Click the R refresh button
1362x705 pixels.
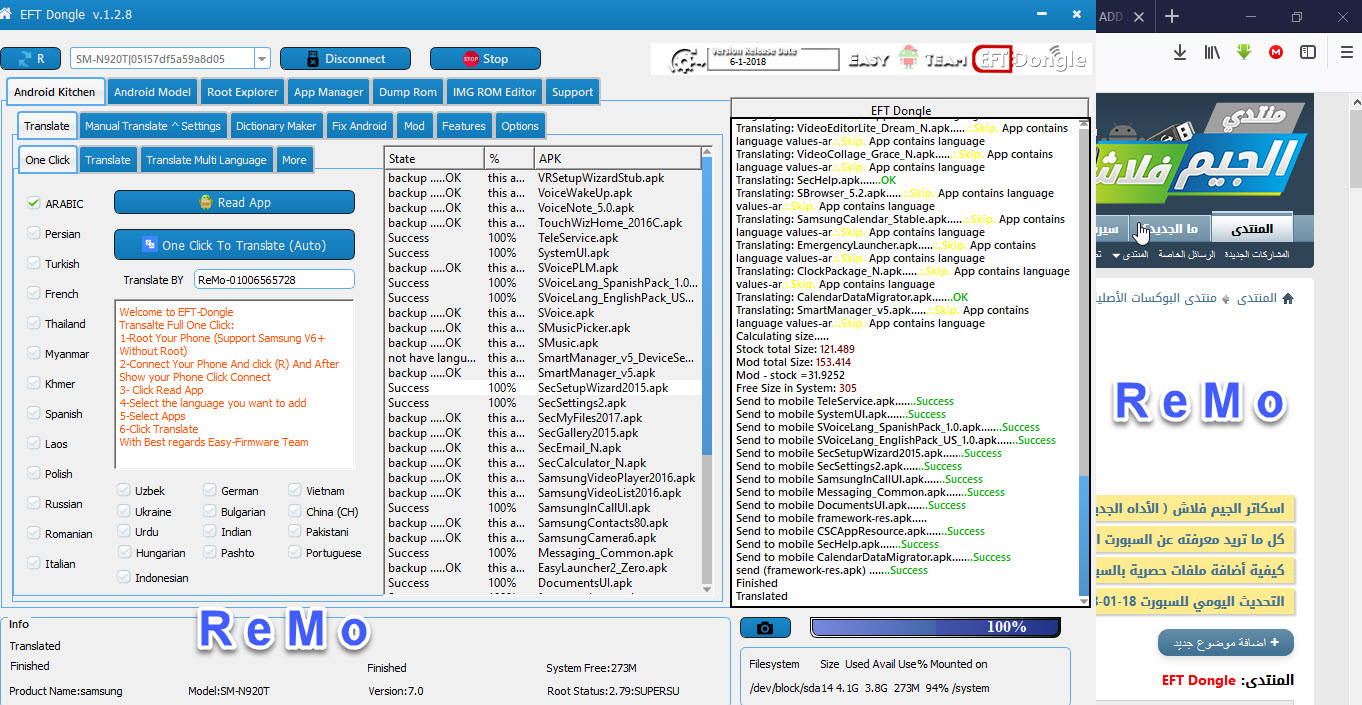31,59
